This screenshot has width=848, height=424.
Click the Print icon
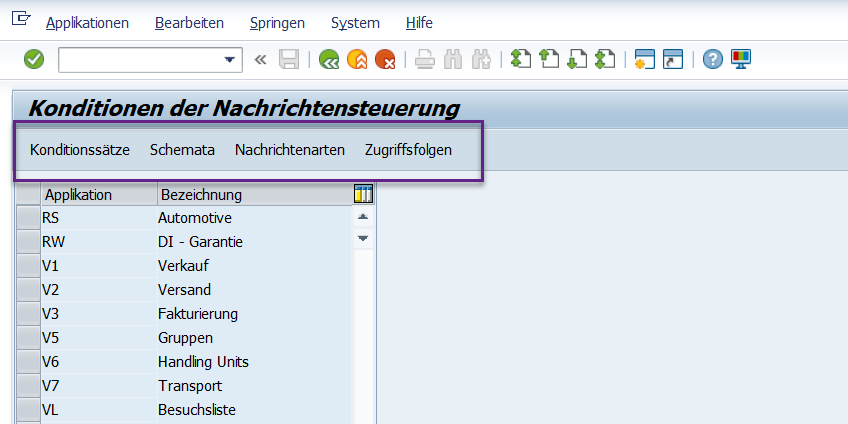click(x=425, y=59)
